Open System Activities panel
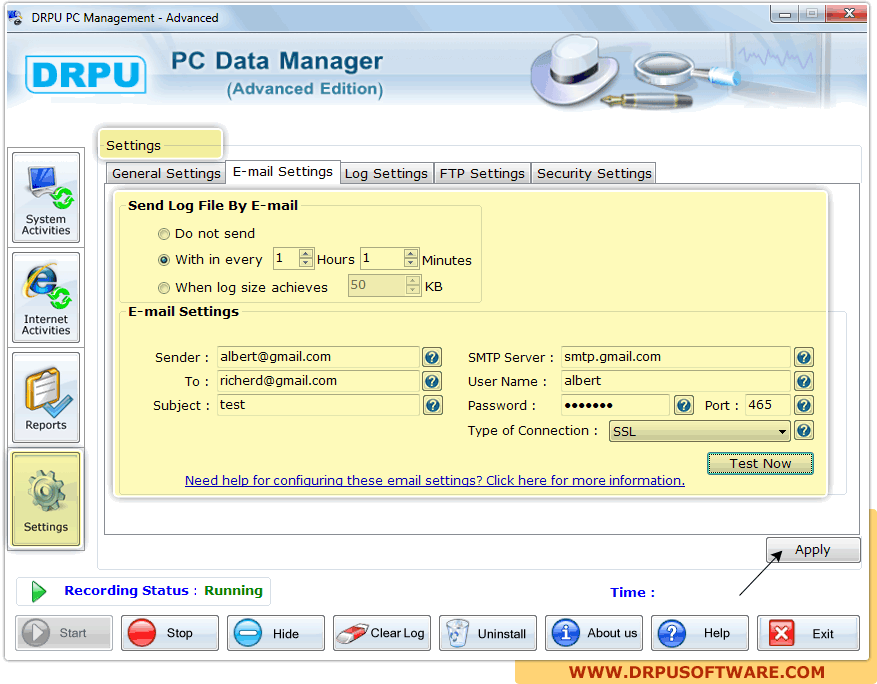Viewport: 877px width, 684px height. (46, 197)
